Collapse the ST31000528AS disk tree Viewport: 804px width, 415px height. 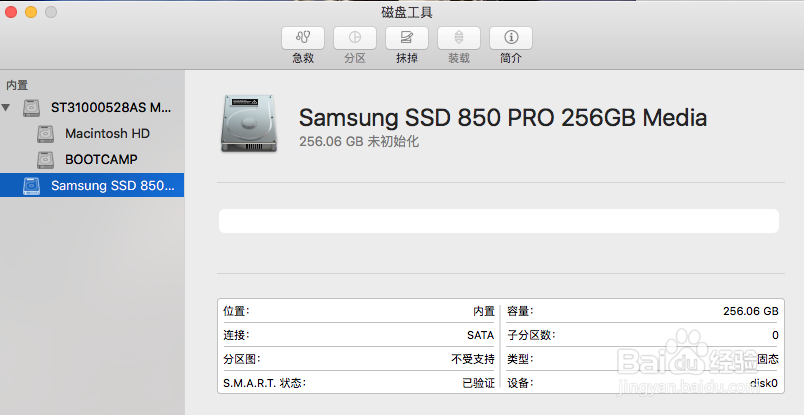pos(6,108)
